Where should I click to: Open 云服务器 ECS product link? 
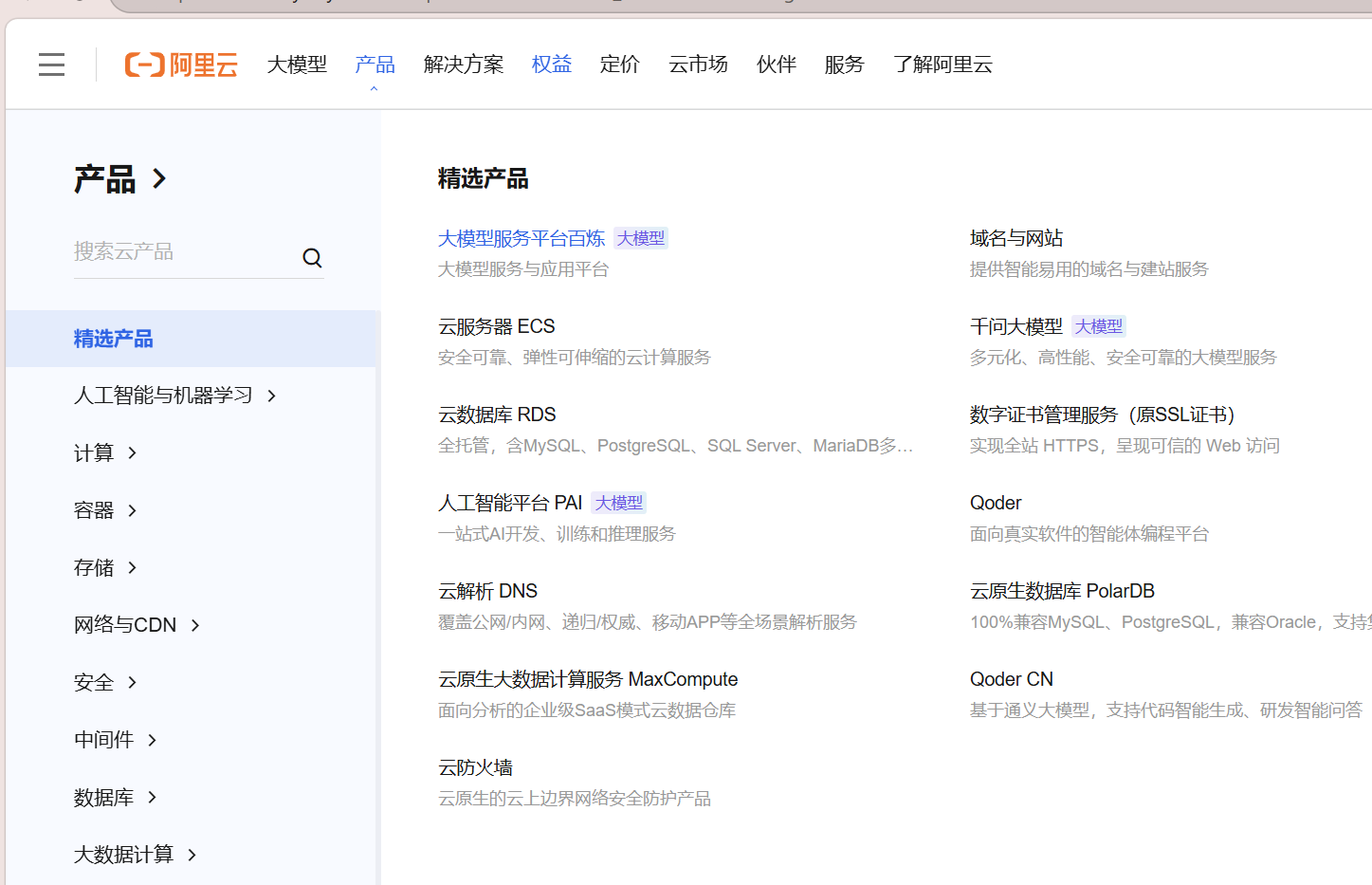497,326
